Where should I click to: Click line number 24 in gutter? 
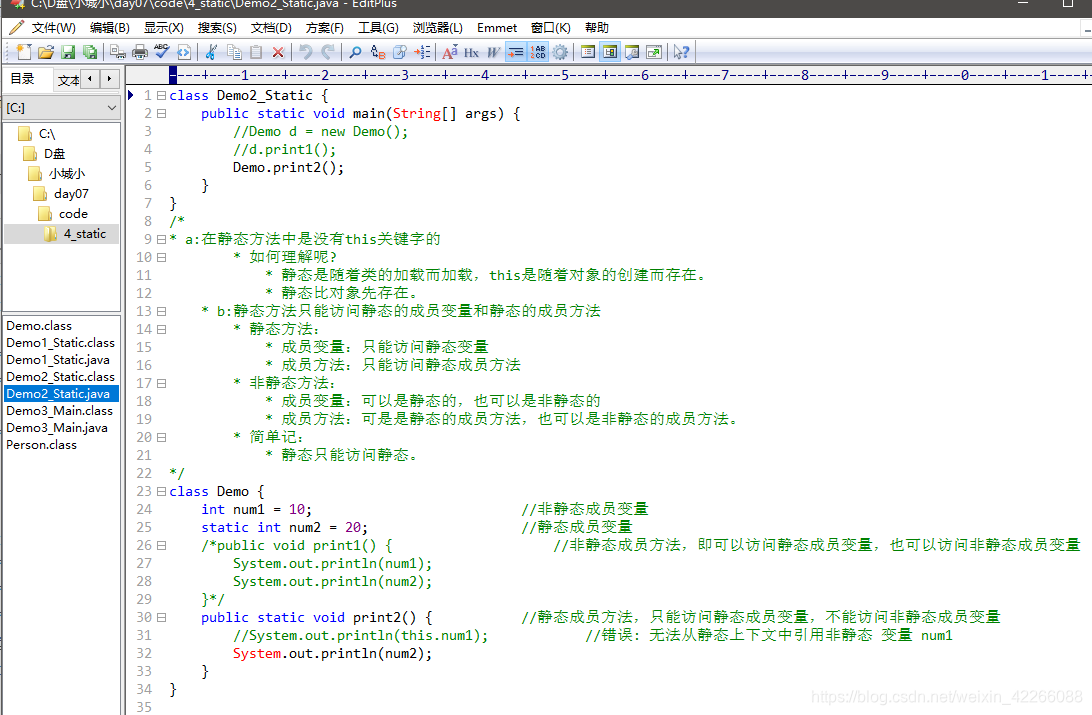[x=144, y=510]
